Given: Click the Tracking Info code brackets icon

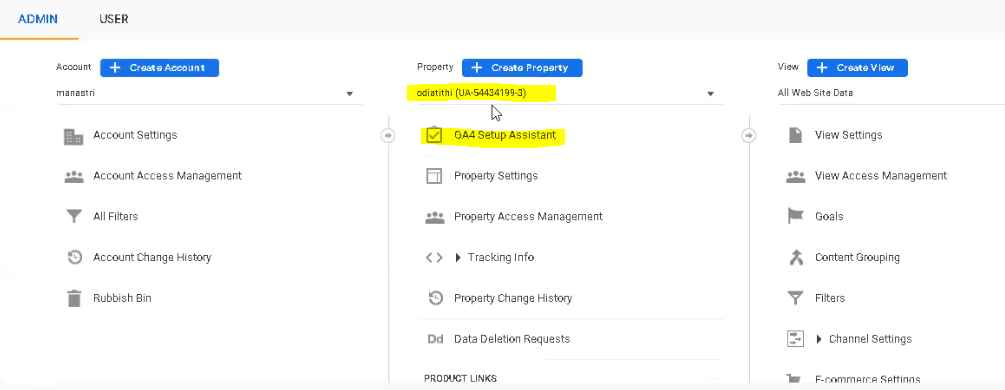Looking at the screenshot, I should [x=435, y=258].
